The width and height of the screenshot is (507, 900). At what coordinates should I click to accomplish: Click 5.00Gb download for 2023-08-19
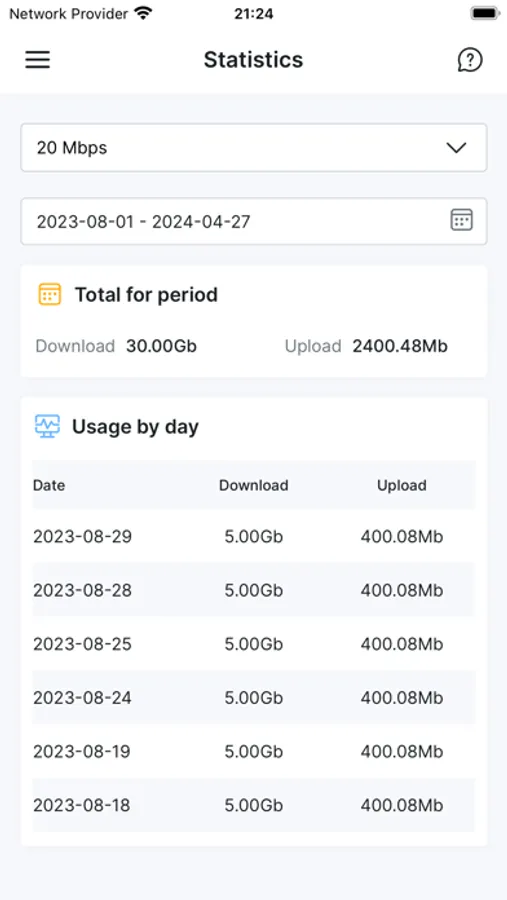pyautogui.click(x=254, y=751)
